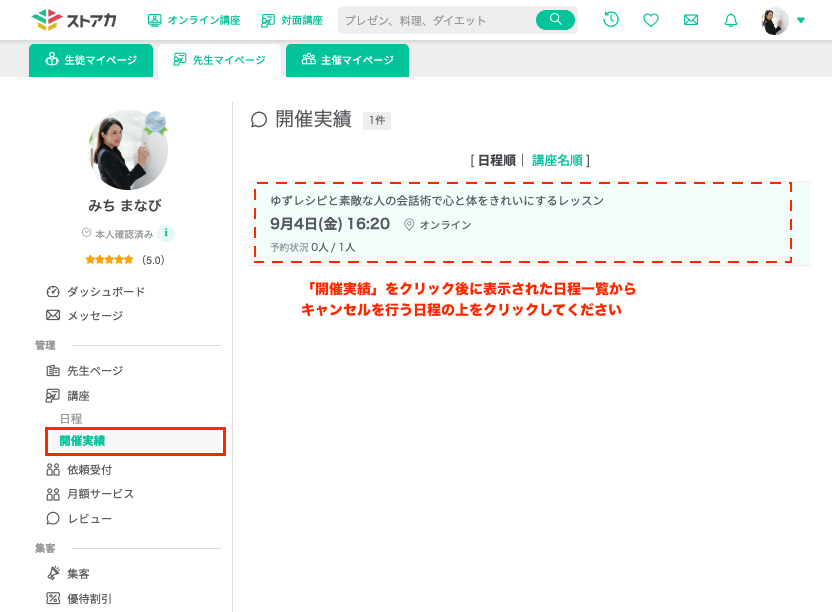This screenshot has height=612, width=832.
Task: Open 対面講座 in the header
Action: pos(292,20)
